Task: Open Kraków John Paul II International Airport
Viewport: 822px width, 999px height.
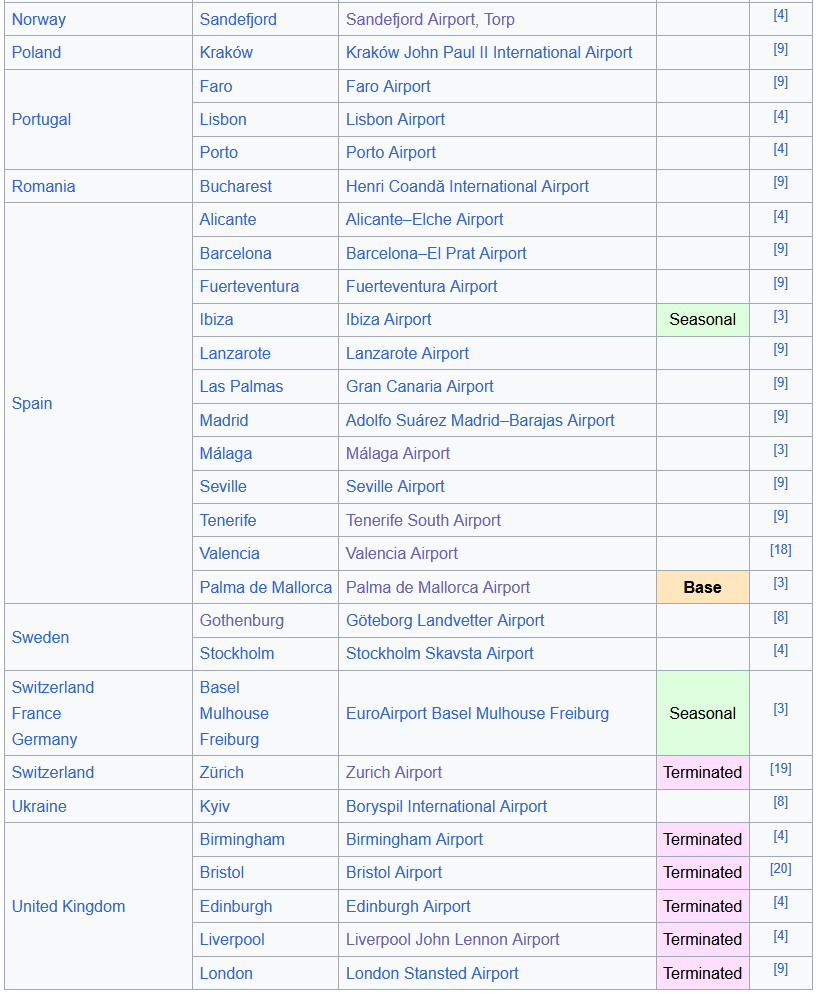Action: (489, 52)
